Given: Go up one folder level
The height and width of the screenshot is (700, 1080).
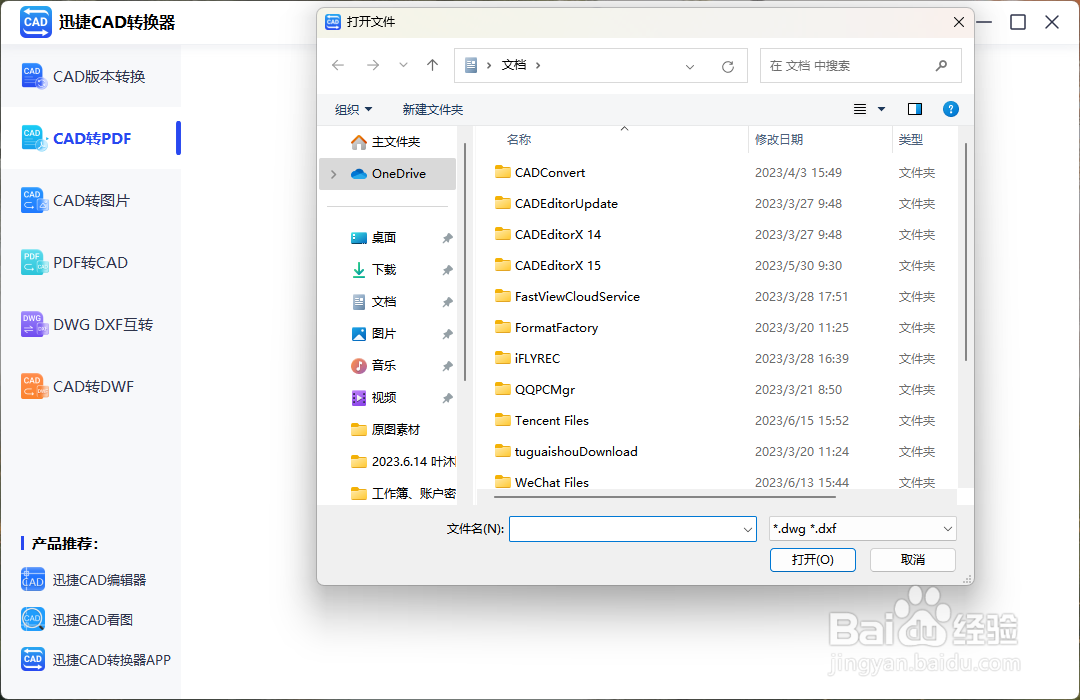Looking at the screenshot, I should [433, 65].
